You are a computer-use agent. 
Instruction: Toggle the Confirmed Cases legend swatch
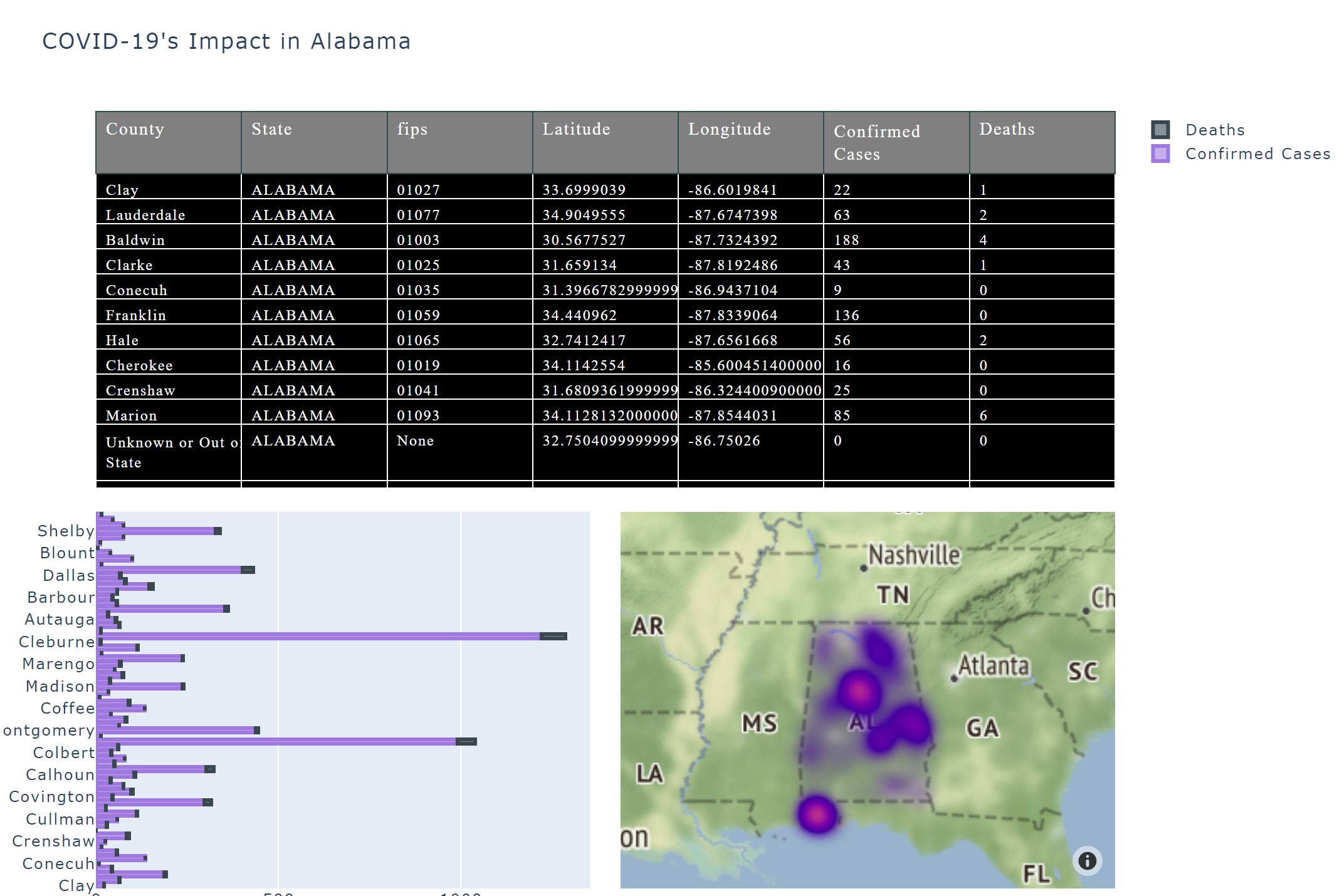click(x=1160, y=154)
